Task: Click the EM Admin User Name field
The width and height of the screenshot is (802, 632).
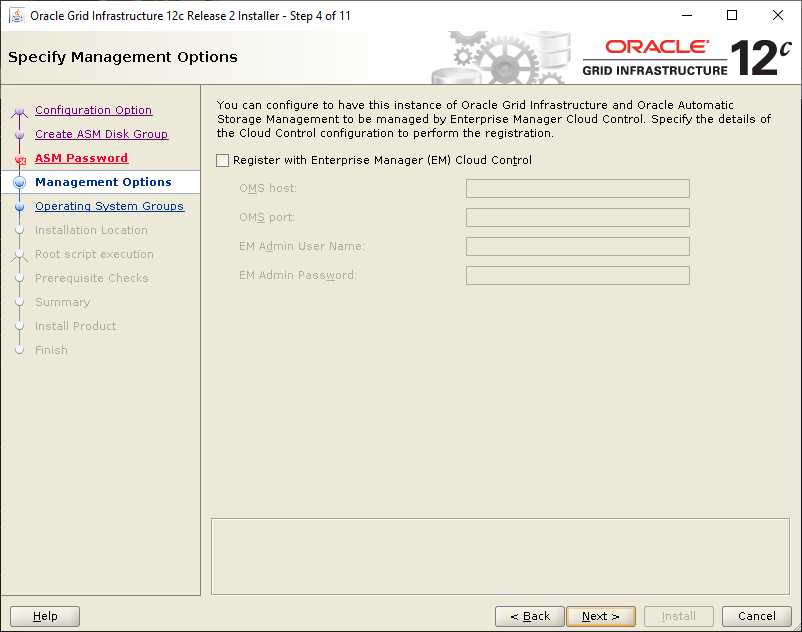Action: click(x=577, y=246)
